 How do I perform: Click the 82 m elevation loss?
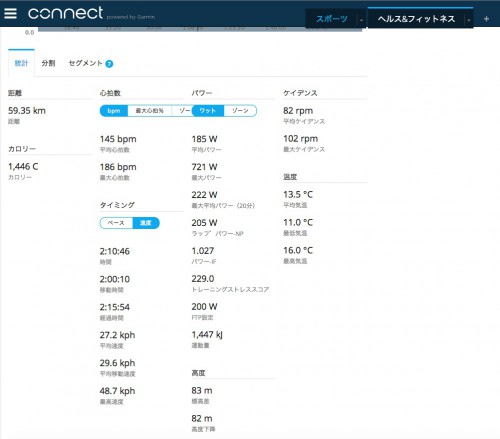(202, 418)
